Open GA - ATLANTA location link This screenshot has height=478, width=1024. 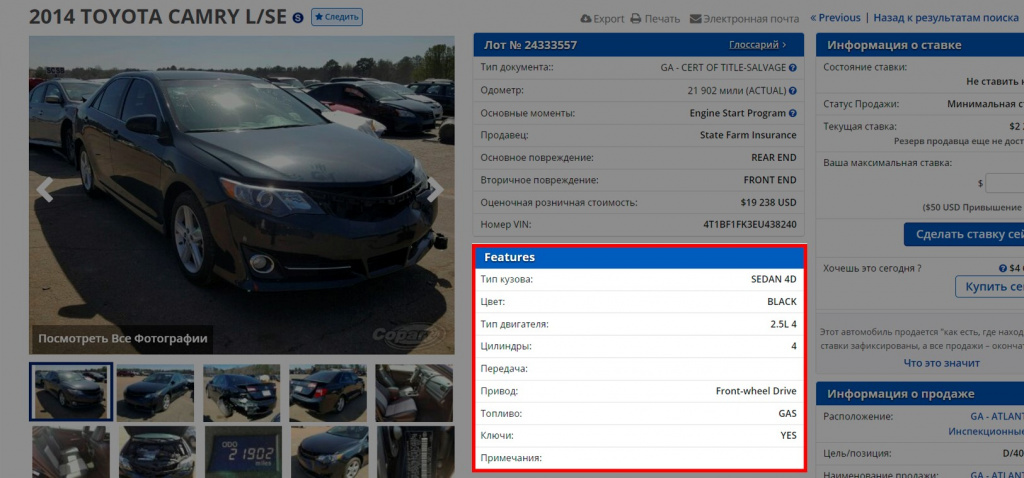997,417
